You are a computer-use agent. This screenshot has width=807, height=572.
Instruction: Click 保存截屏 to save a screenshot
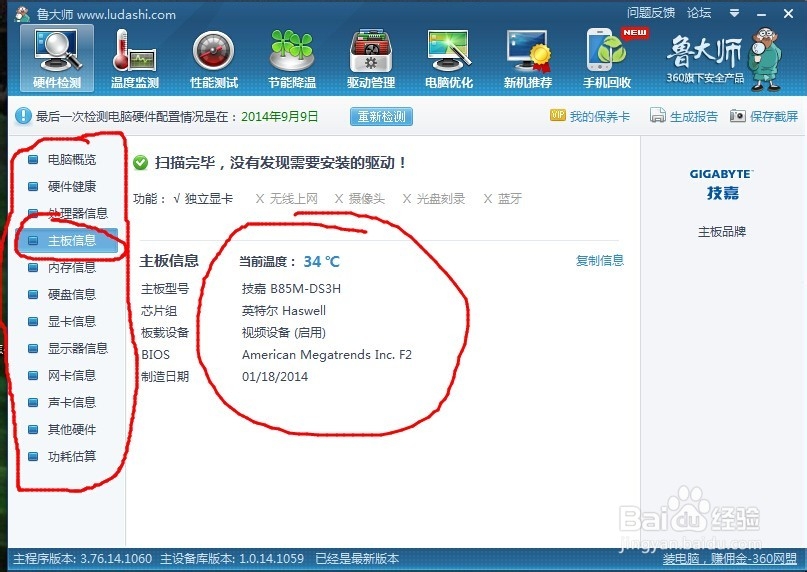point(774,116)
